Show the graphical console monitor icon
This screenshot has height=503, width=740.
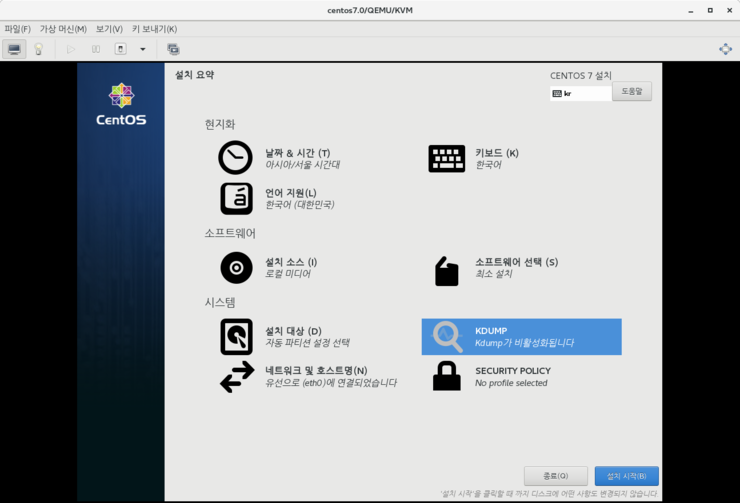14,49
